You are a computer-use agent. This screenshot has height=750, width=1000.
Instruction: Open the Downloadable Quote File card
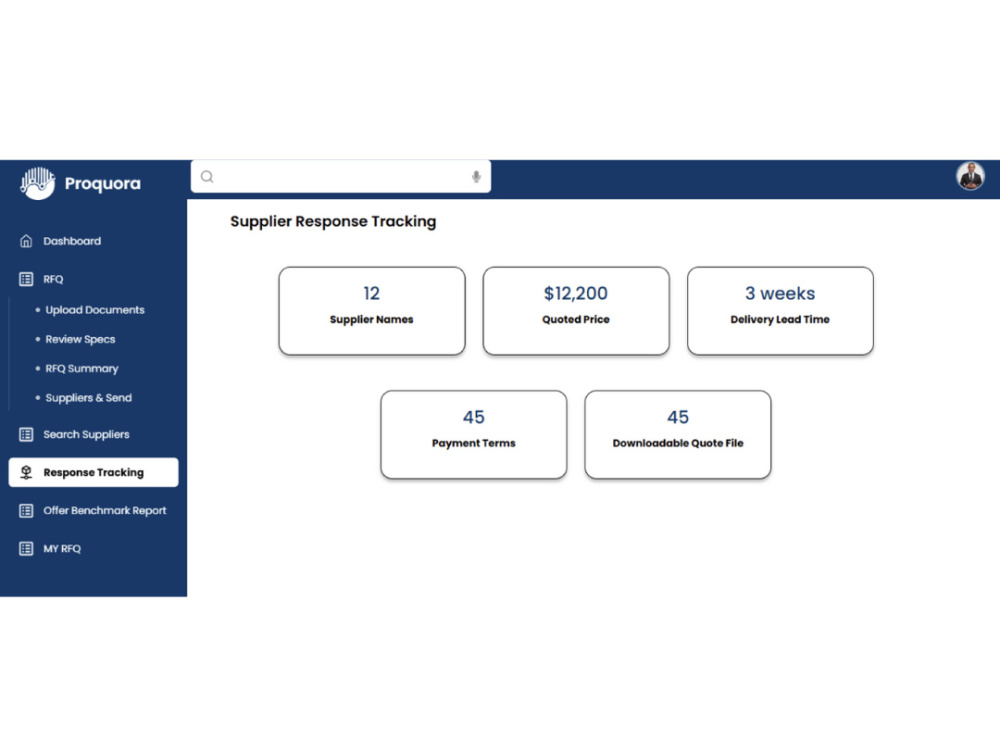678,435
